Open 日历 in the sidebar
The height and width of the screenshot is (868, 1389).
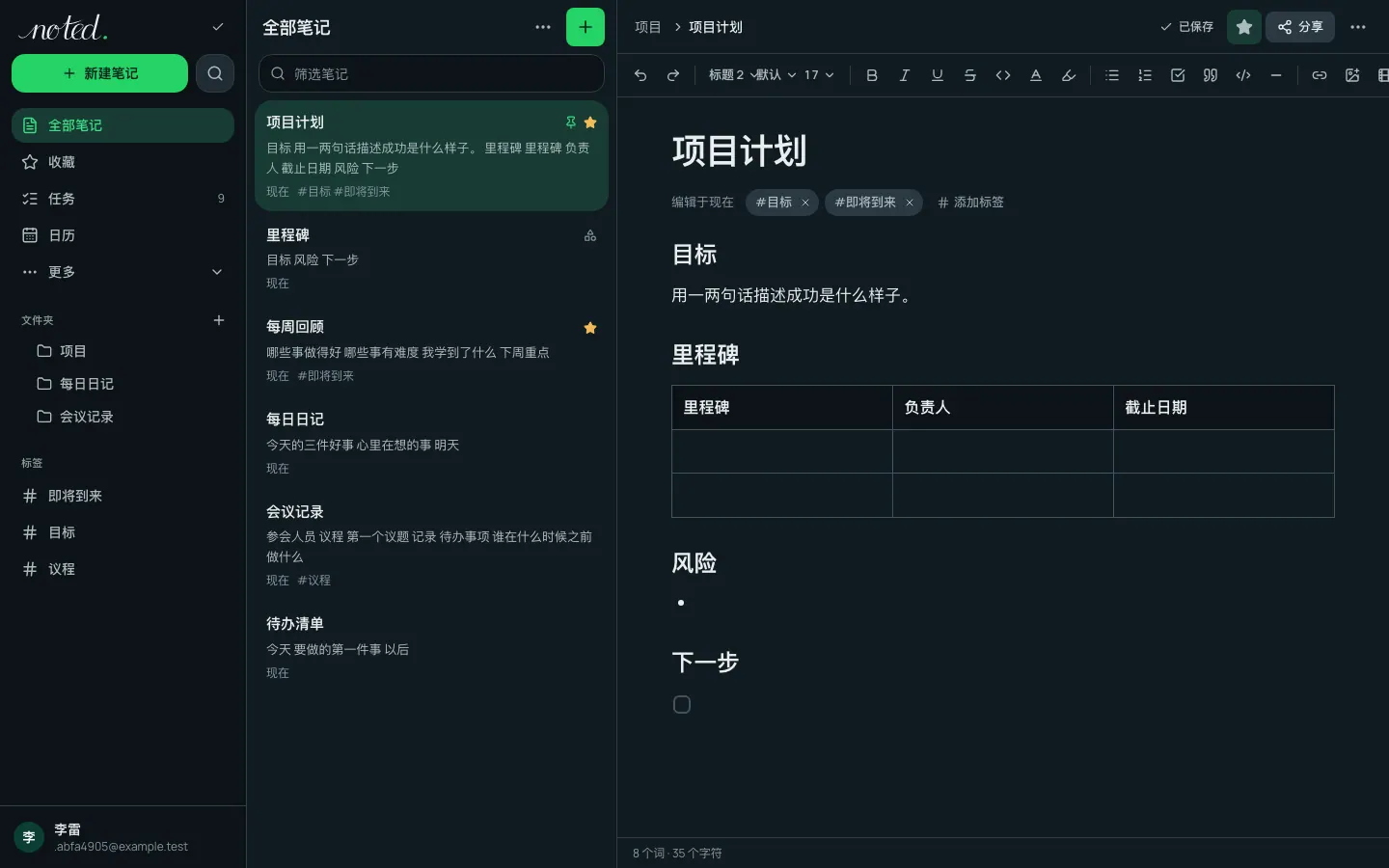pos(123,235)
